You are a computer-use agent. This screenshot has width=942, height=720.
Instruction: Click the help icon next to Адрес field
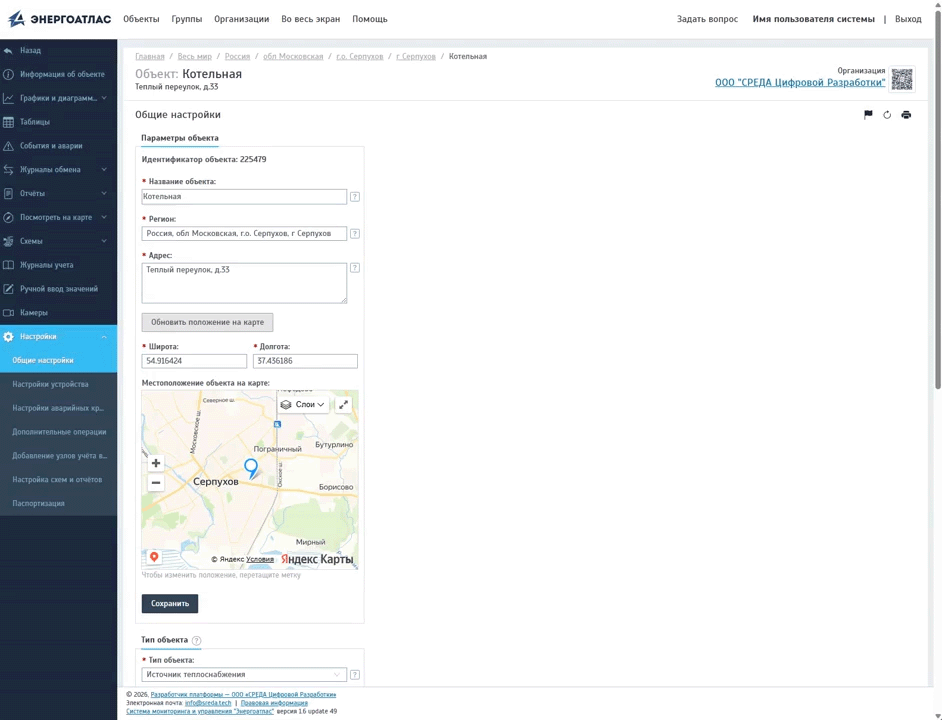tap(355, 268)
